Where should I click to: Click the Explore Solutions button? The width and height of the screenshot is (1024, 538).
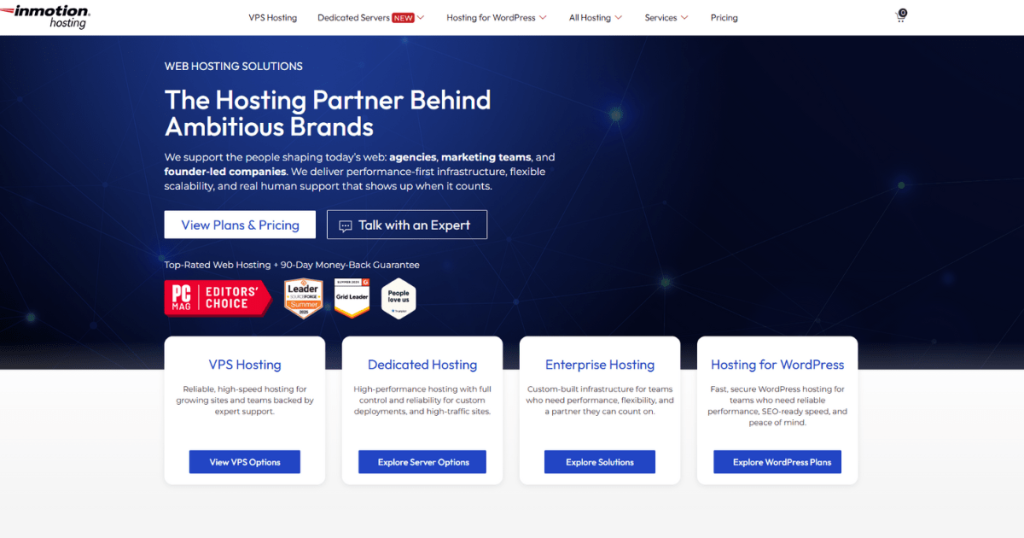coord(600,462)
